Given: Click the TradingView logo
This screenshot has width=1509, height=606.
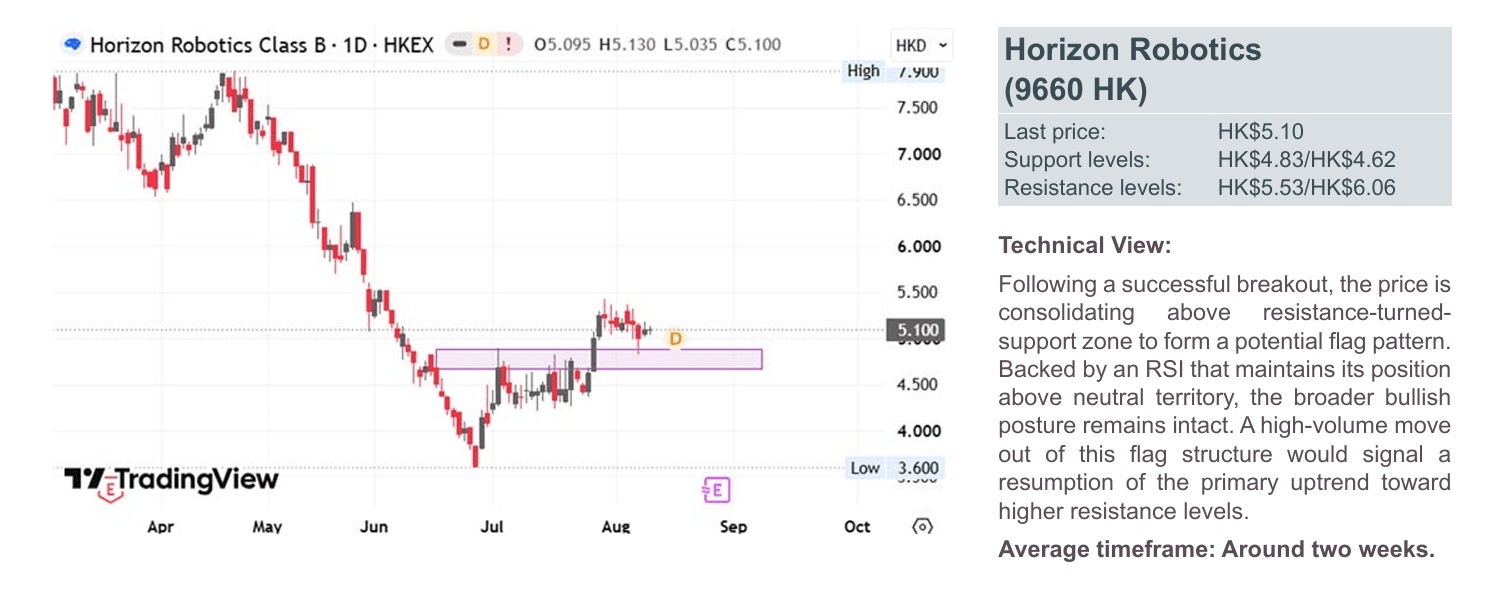Looking at the screenshot, I should 171,480.
